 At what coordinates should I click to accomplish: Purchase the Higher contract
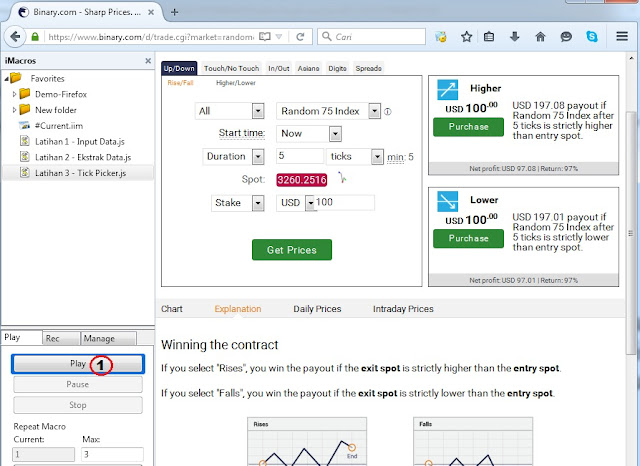468,127
